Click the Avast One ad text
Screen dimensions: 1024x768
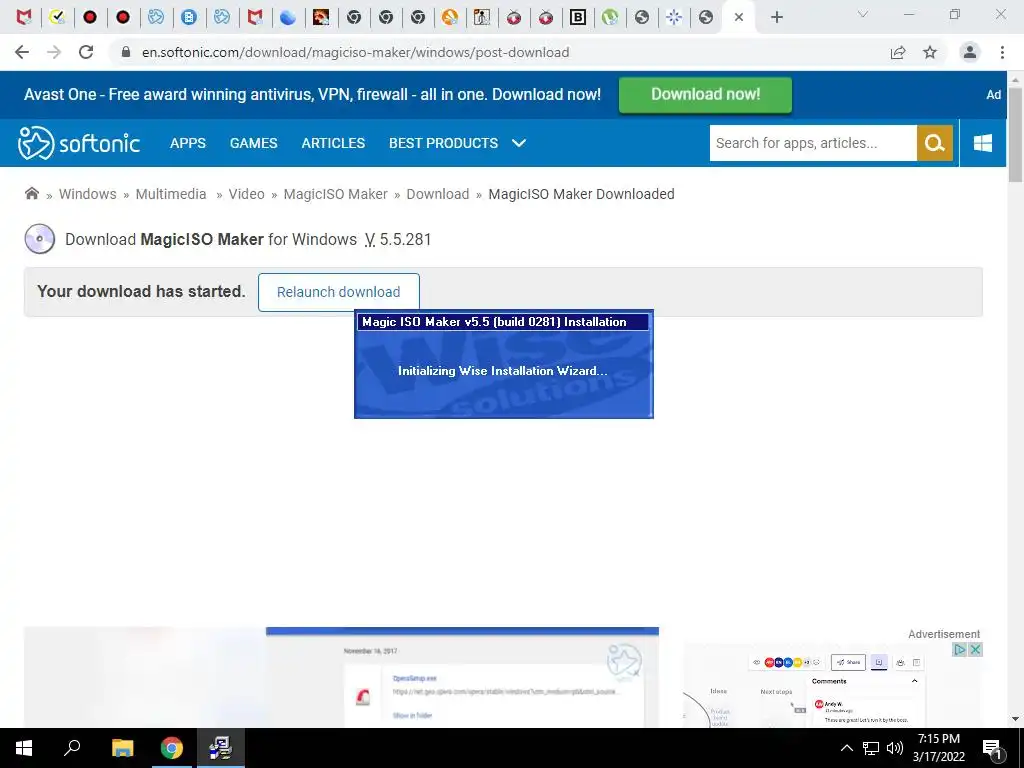(x=312, y=95)
